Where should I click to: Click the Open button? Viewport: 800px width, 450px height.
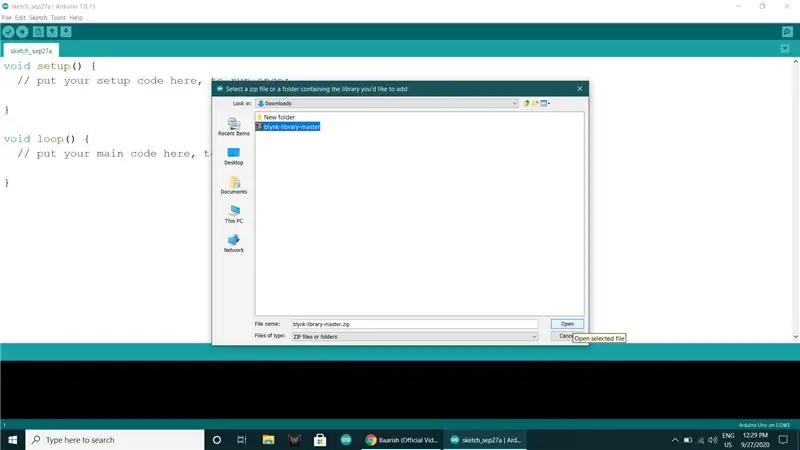tap(567, 324)
